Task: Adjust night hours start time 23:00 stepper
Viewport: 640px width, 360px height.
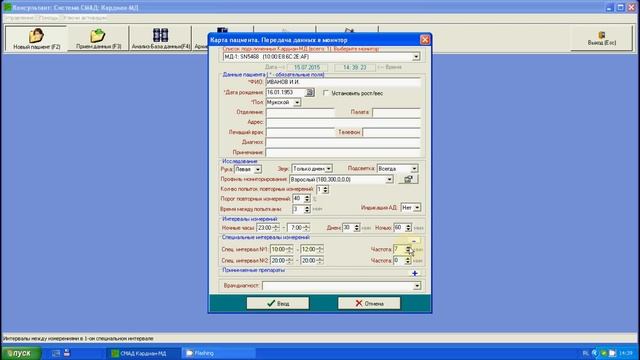Action: tap(276, 228)
